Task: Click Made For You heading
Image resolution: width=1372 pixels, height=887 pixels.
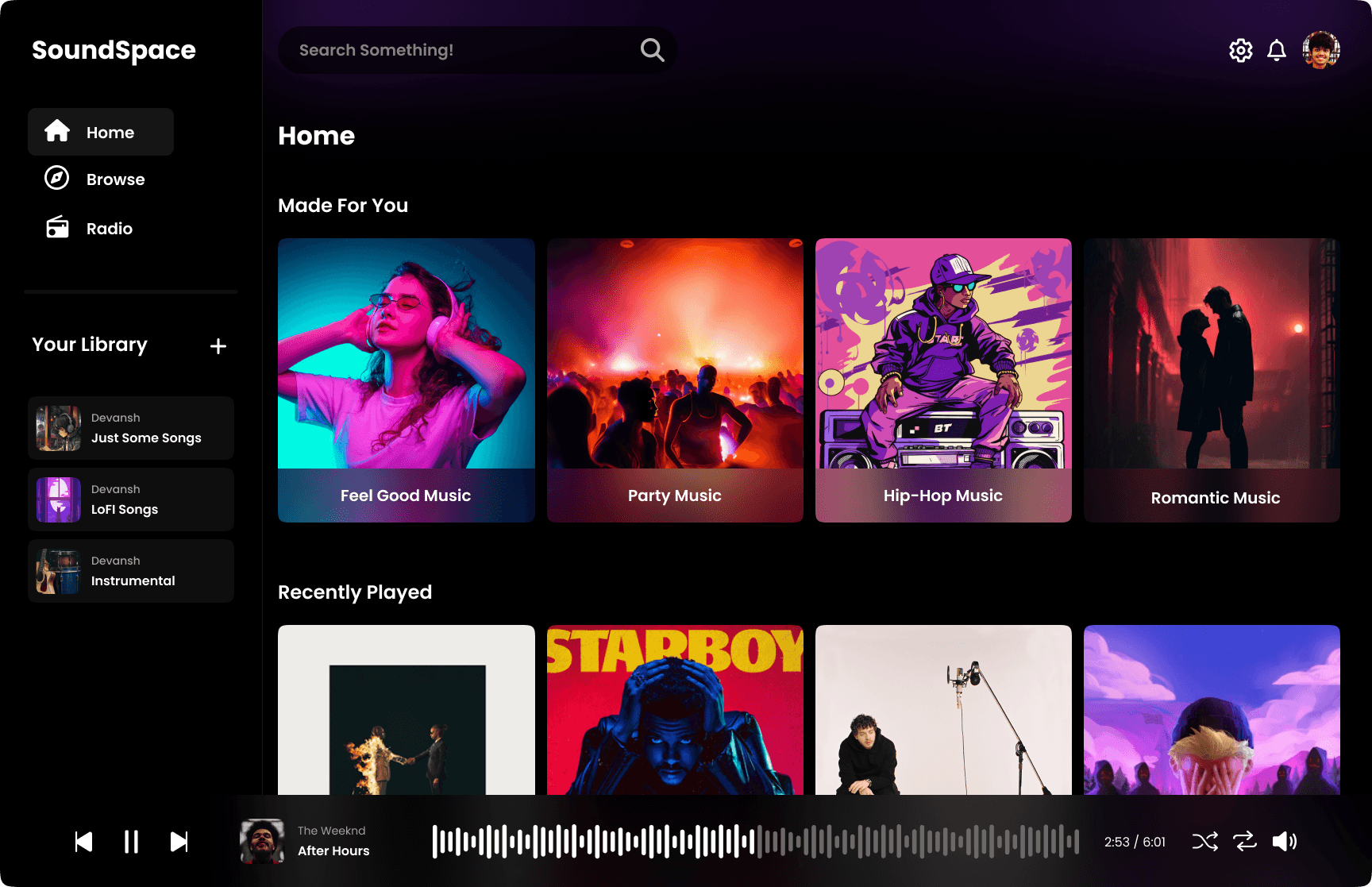Action: 343,206
